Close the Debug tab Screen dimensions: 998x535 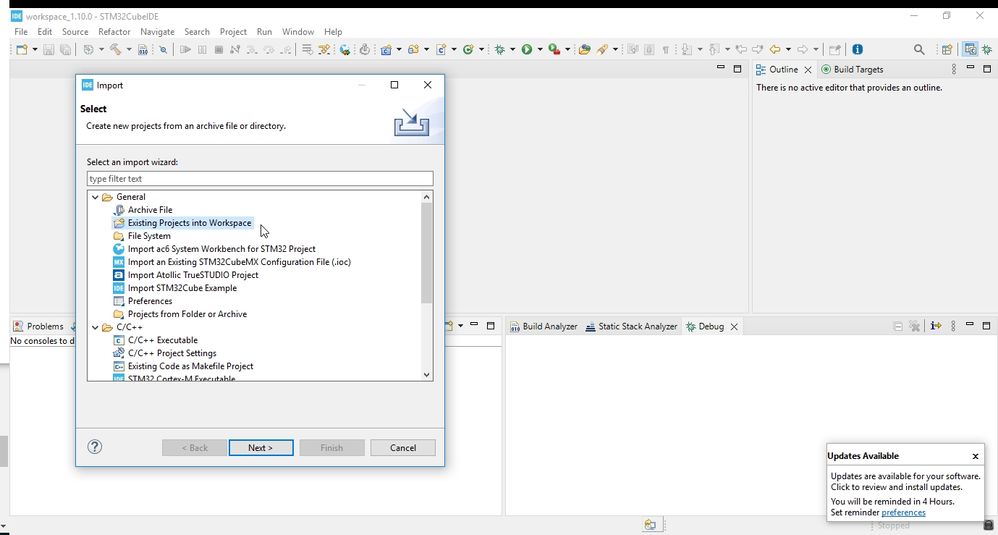tap(734, 326)
